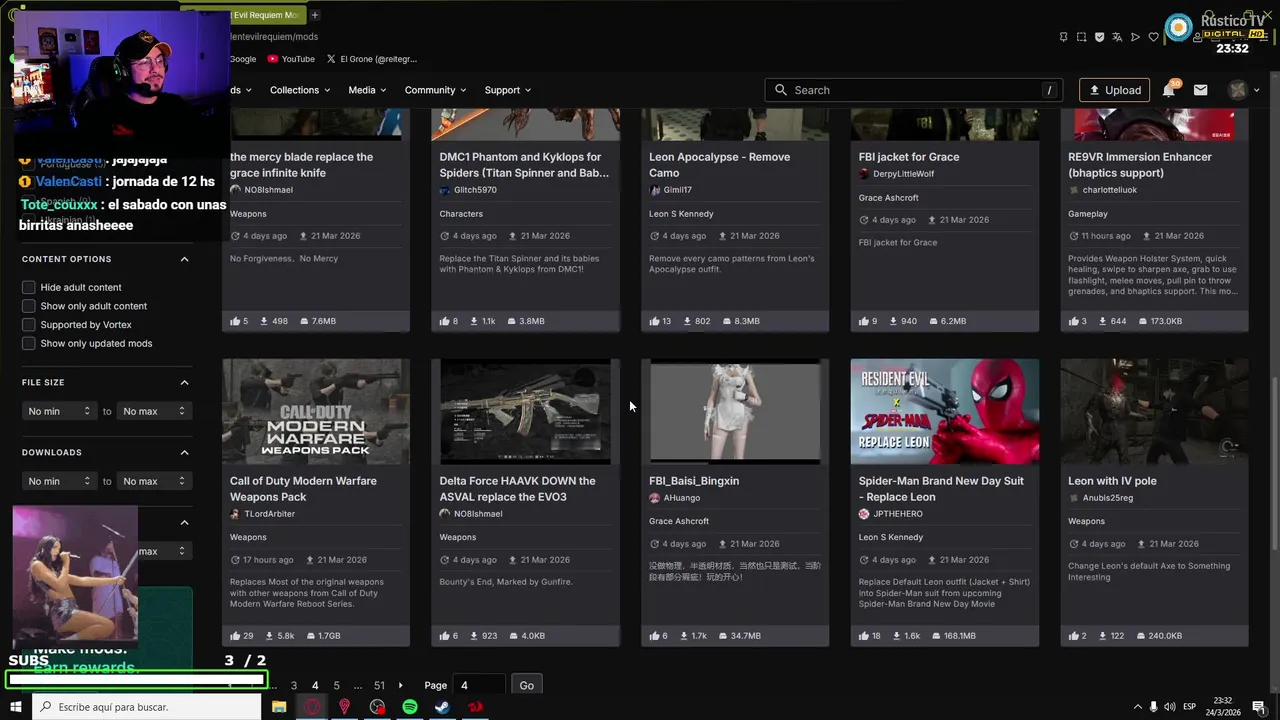1280x720 pixels.
Task: Open Leon with IV pole mod title
Action: point(1112,481)
